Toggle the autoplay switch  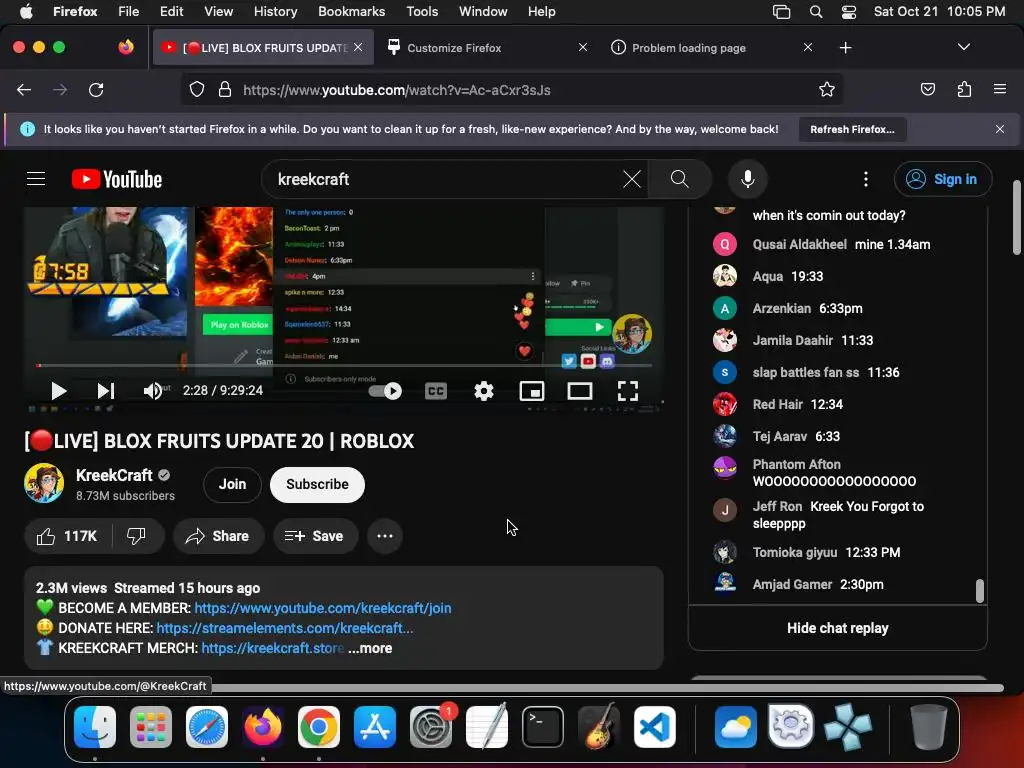click(385, 391)
